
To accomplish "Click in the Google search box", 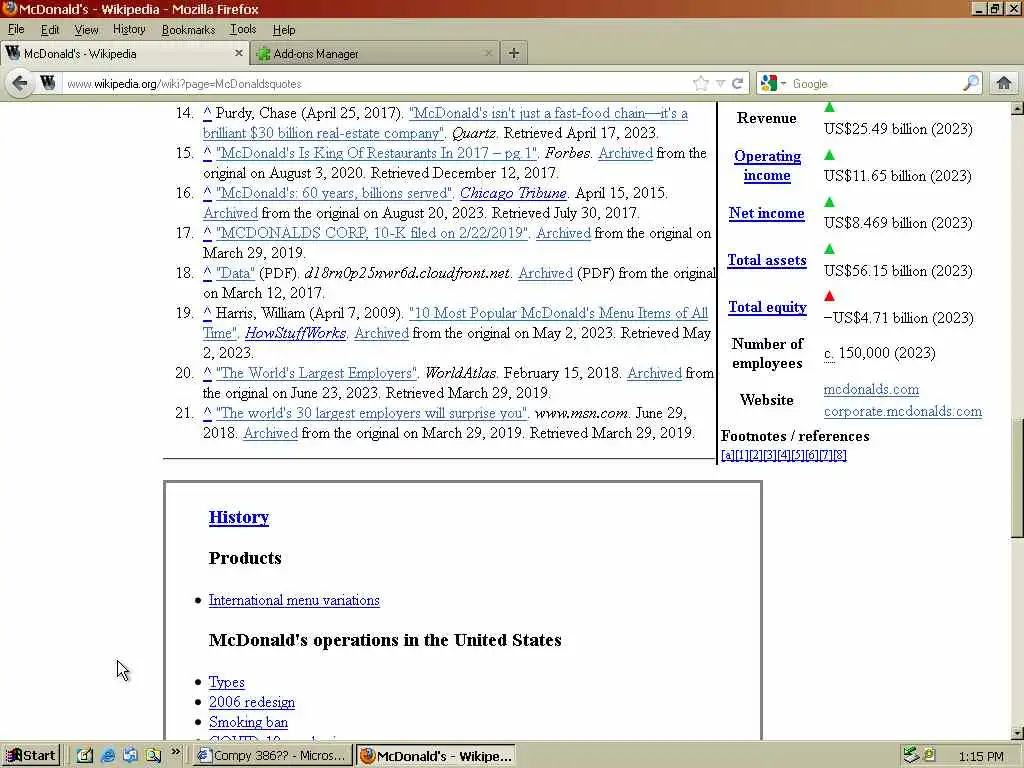I will click(875, 84).
